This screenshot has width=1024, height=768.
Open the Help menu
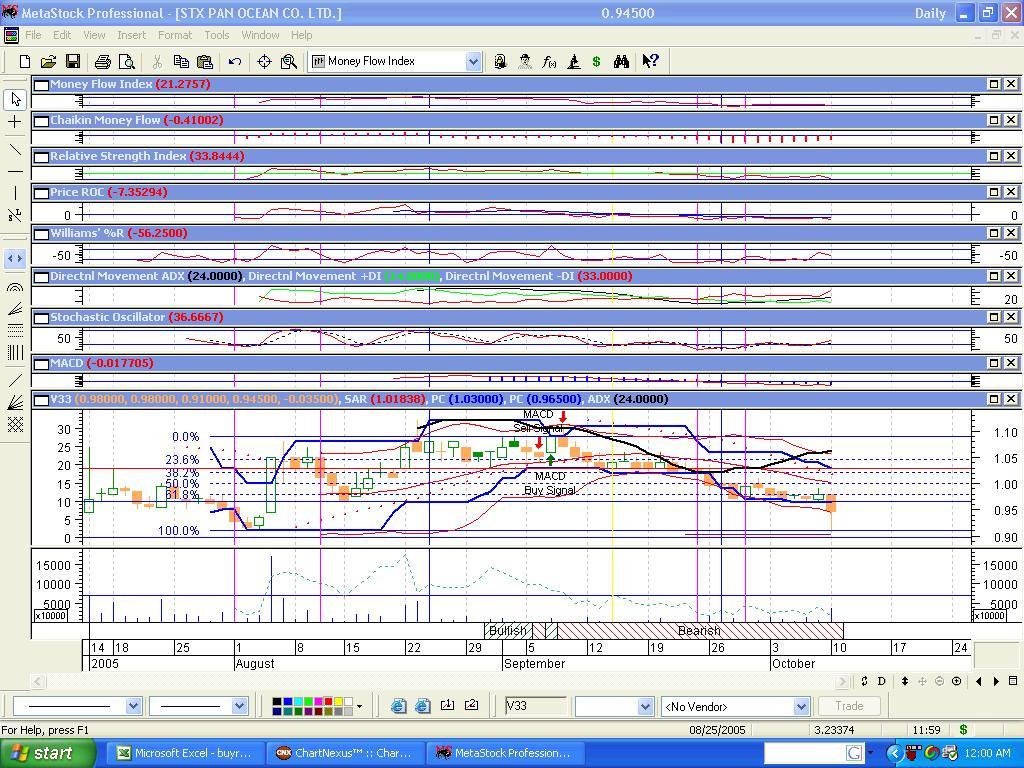[x=302, y=35]
